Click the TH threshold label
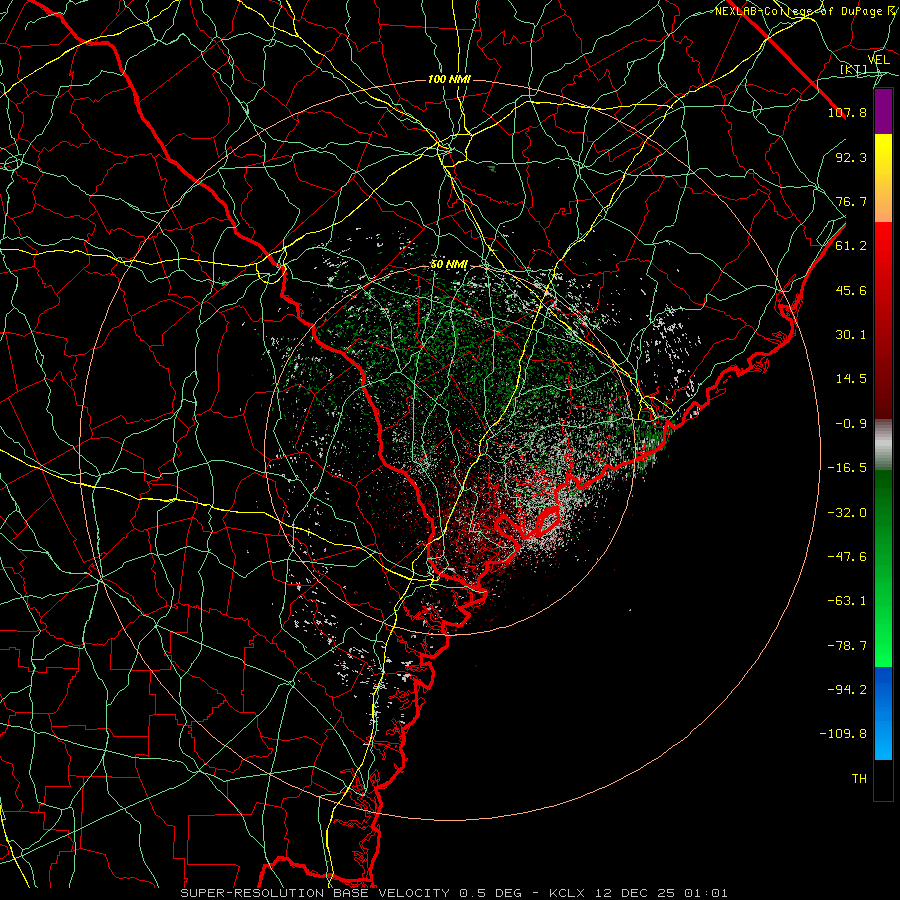The image size is (900, 900). pyautogui.click(x=859, y=779)
